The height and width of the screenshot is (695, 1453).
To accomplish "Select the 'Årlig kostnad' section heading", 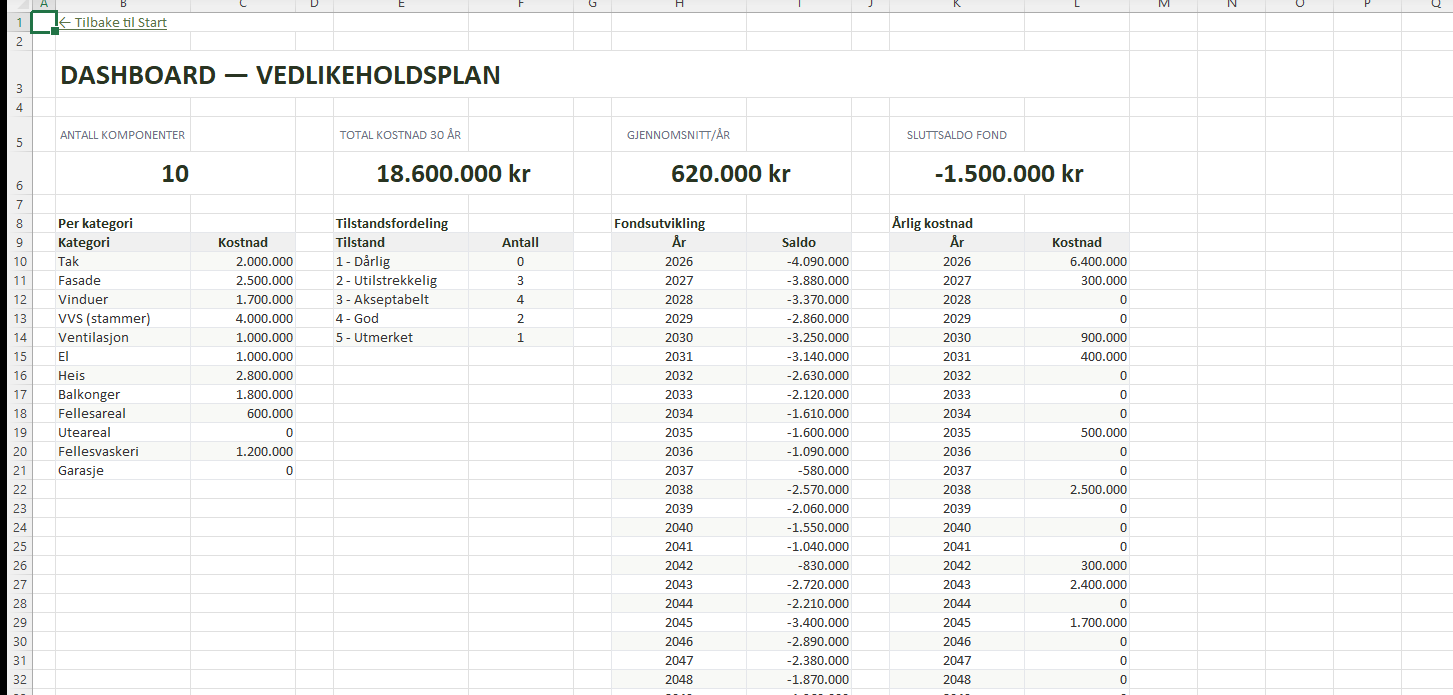I will 932,223.
